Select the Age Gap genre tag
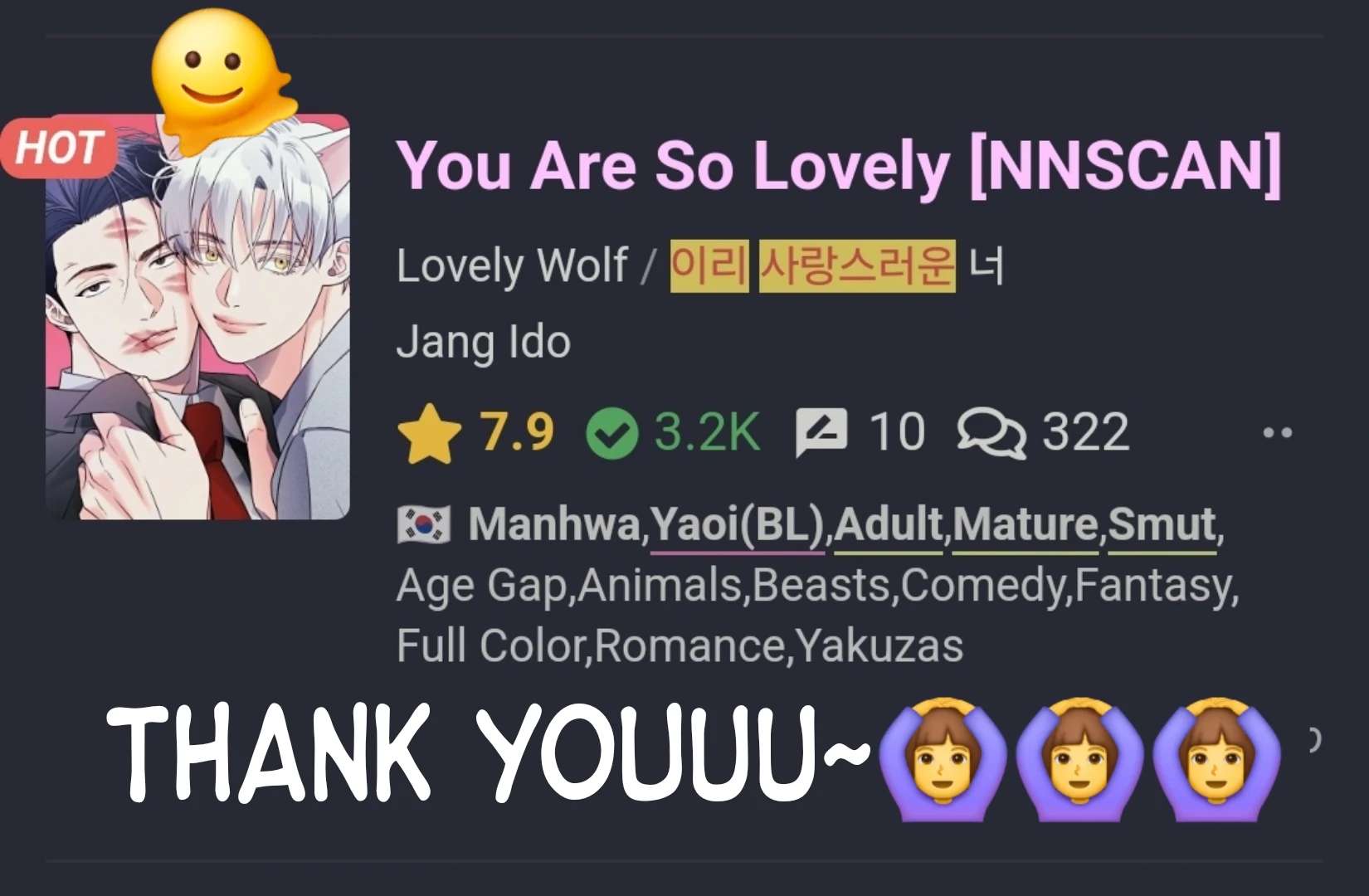The image size is (1369, 896). [x=482, y=587]
